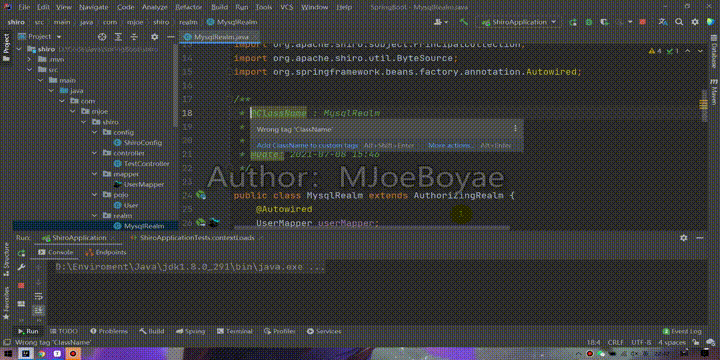
Task: Toggle scroll to end icon in console
Action: pyautogui.click(x=39, y=310)
